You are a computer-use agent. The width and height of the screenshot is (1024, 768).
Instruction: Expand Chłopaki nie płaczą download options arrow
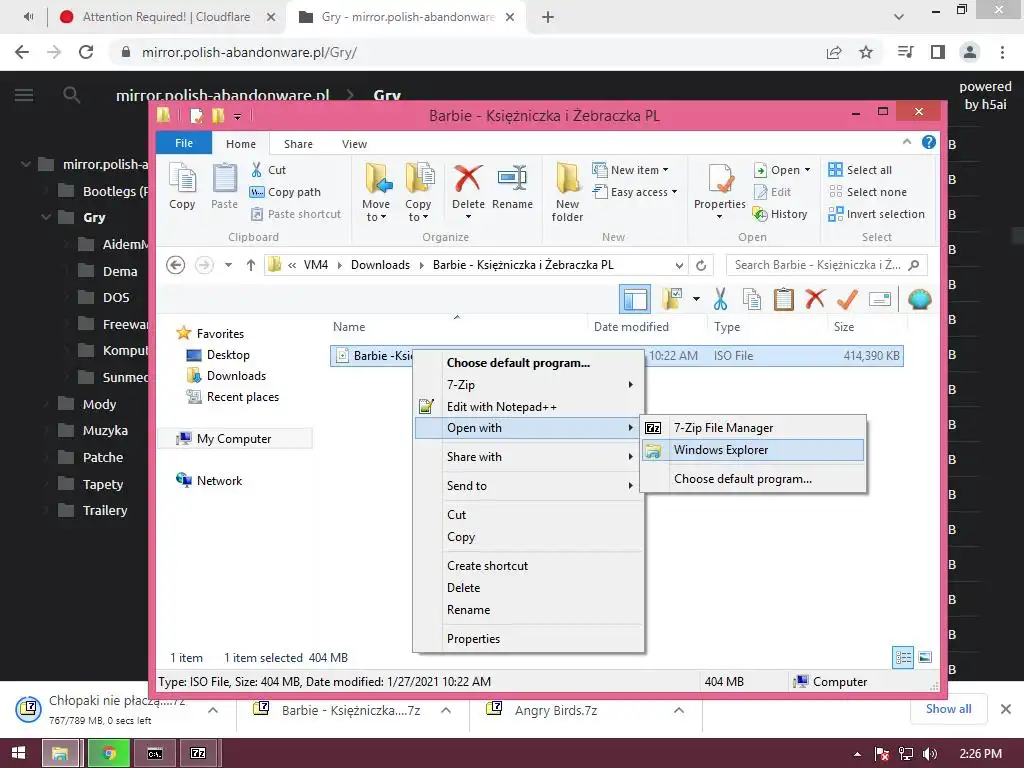(x=213, y=710)
